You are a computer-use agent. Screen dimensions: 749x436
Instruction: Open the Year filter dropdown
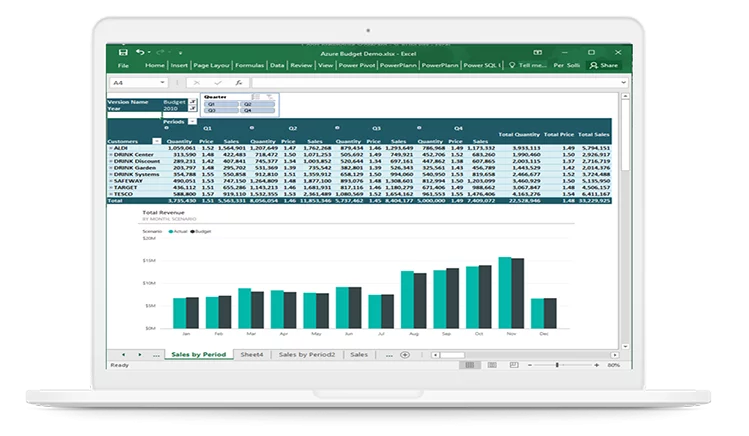coord(192,108)
